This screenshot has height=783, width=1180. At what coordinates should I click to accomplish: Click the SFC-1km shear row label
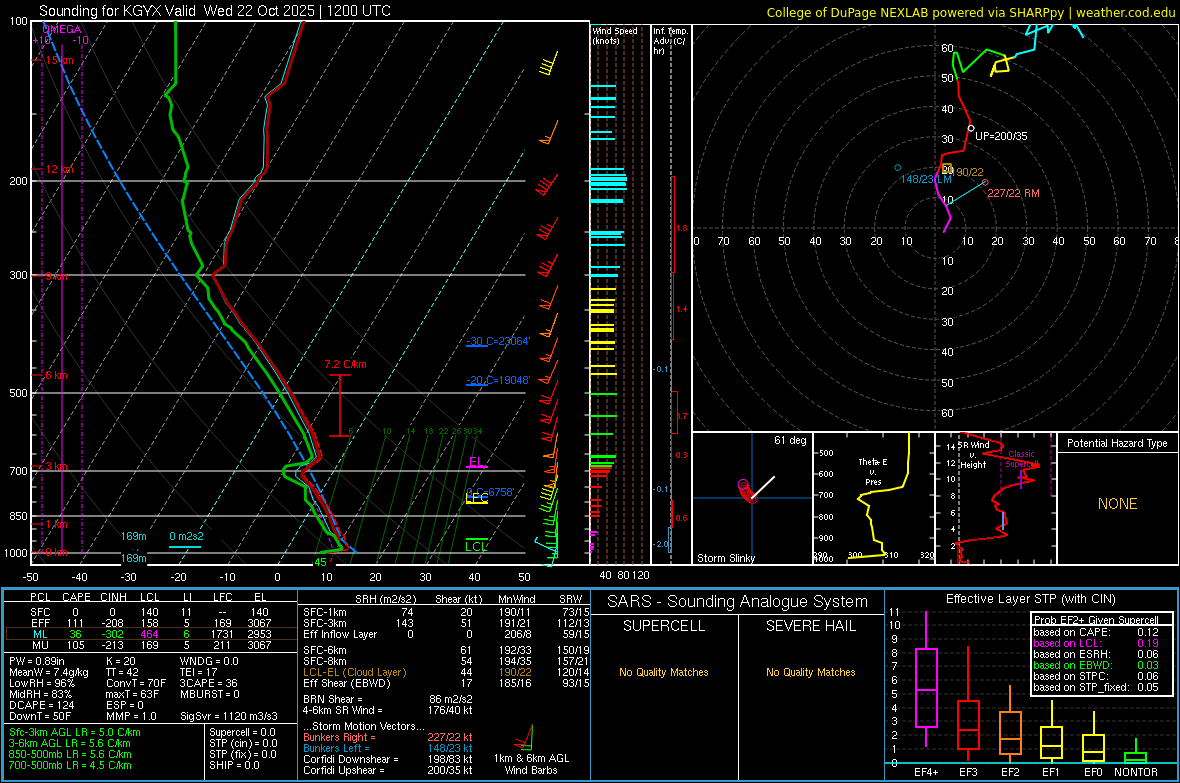pyautogui.click(x=325, y=613)
